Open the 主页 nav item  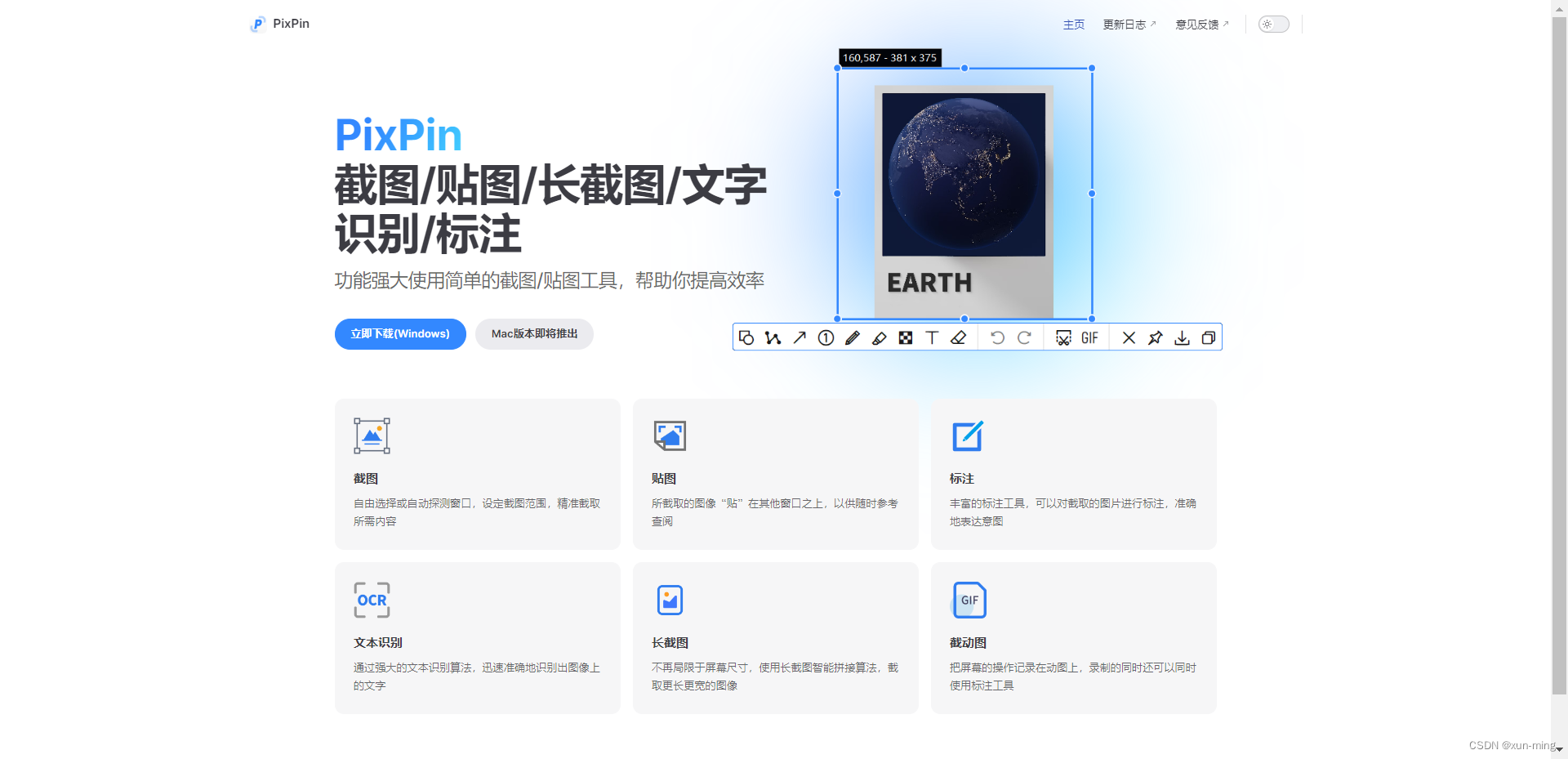[x=1074, y=25]
